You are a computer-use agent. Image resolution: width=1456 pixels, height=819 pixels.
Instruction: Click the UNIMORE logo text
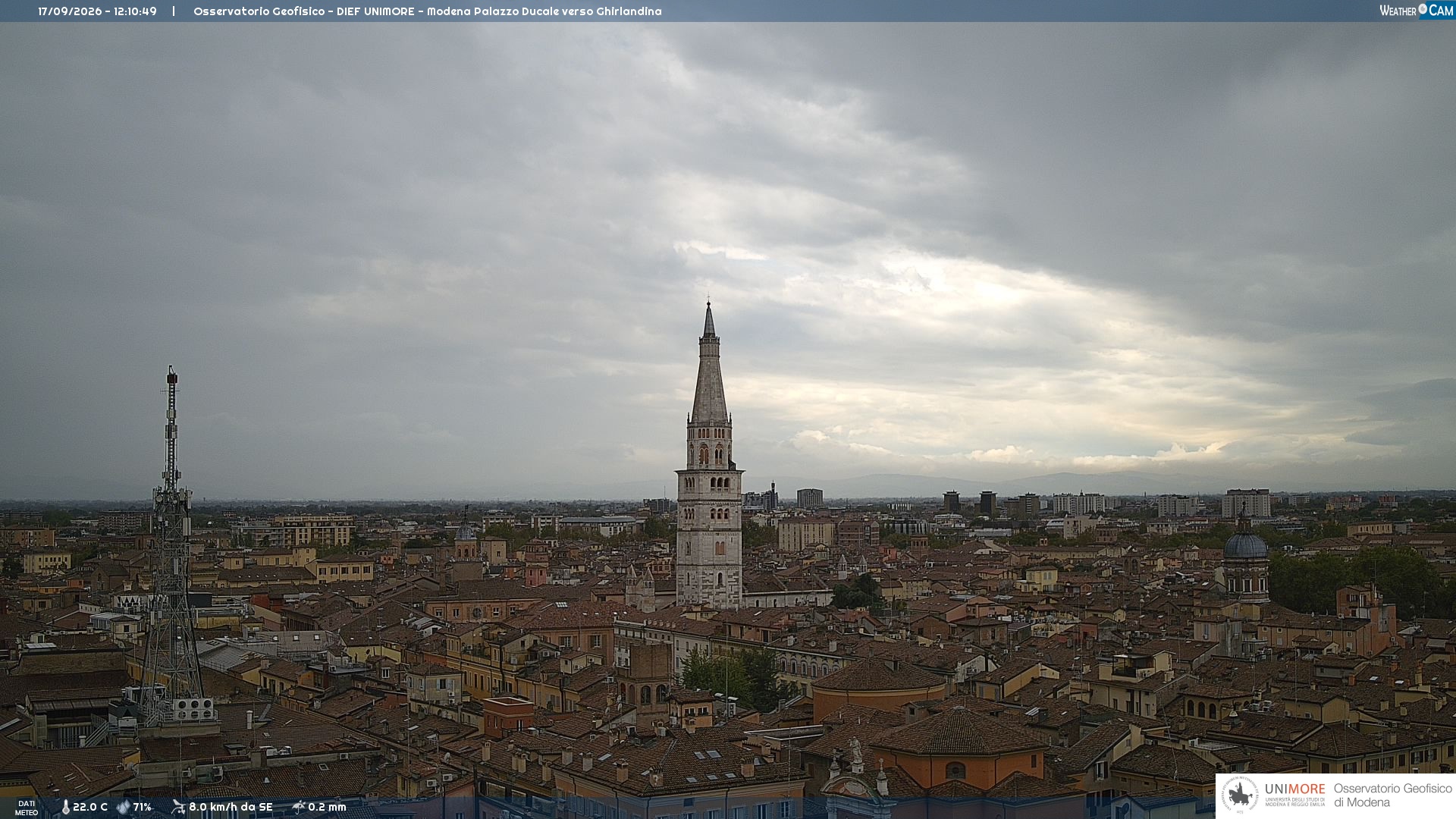point(1294,789)
